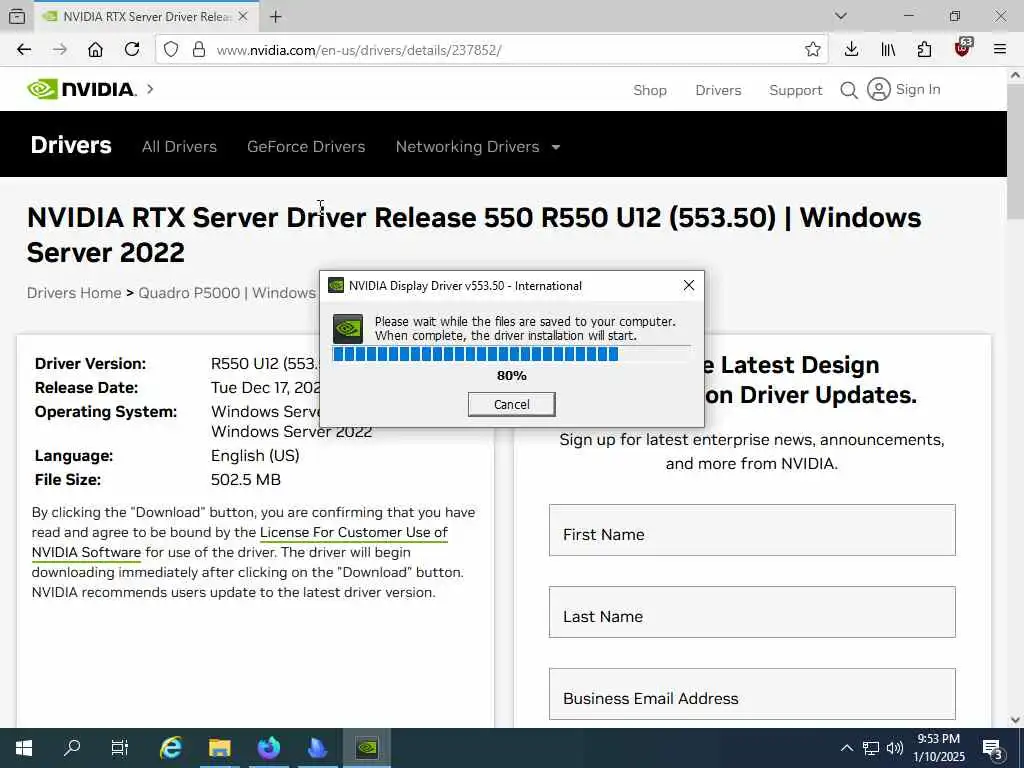Select All Drivers in the black bar
The height and width of the screenshot is (768, 1024).
click(180, 146)
